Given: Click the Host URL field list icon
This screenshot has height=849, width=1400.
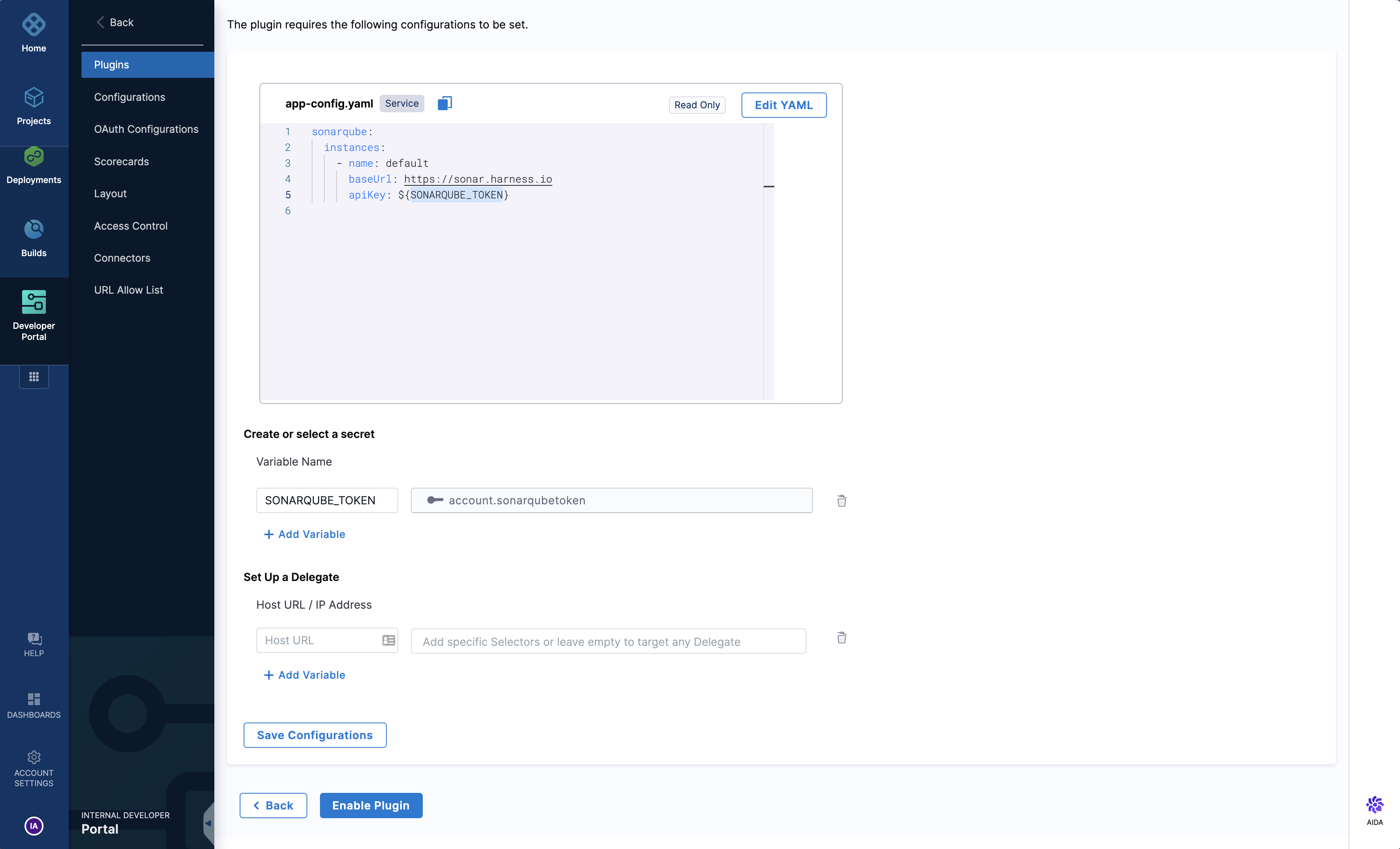Looking at the screenshot, I should click(x=389, y=640).
